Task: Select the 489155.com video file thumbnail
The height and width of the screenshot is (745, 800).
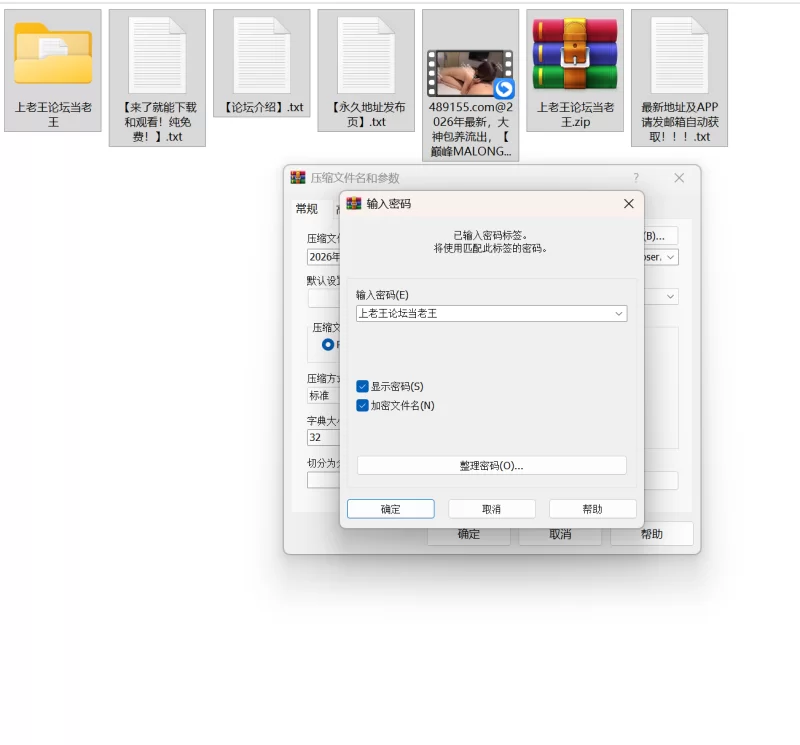Action: tap(470, 73)
